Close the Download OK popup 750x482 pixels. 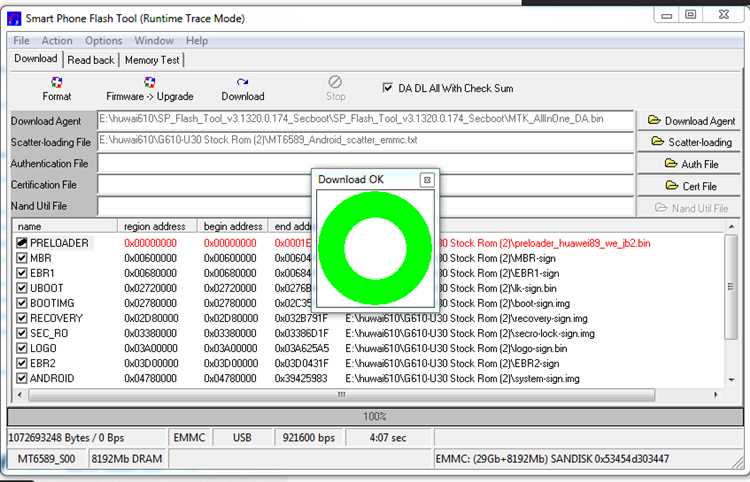pyautogui.click(x=427, y=180)
